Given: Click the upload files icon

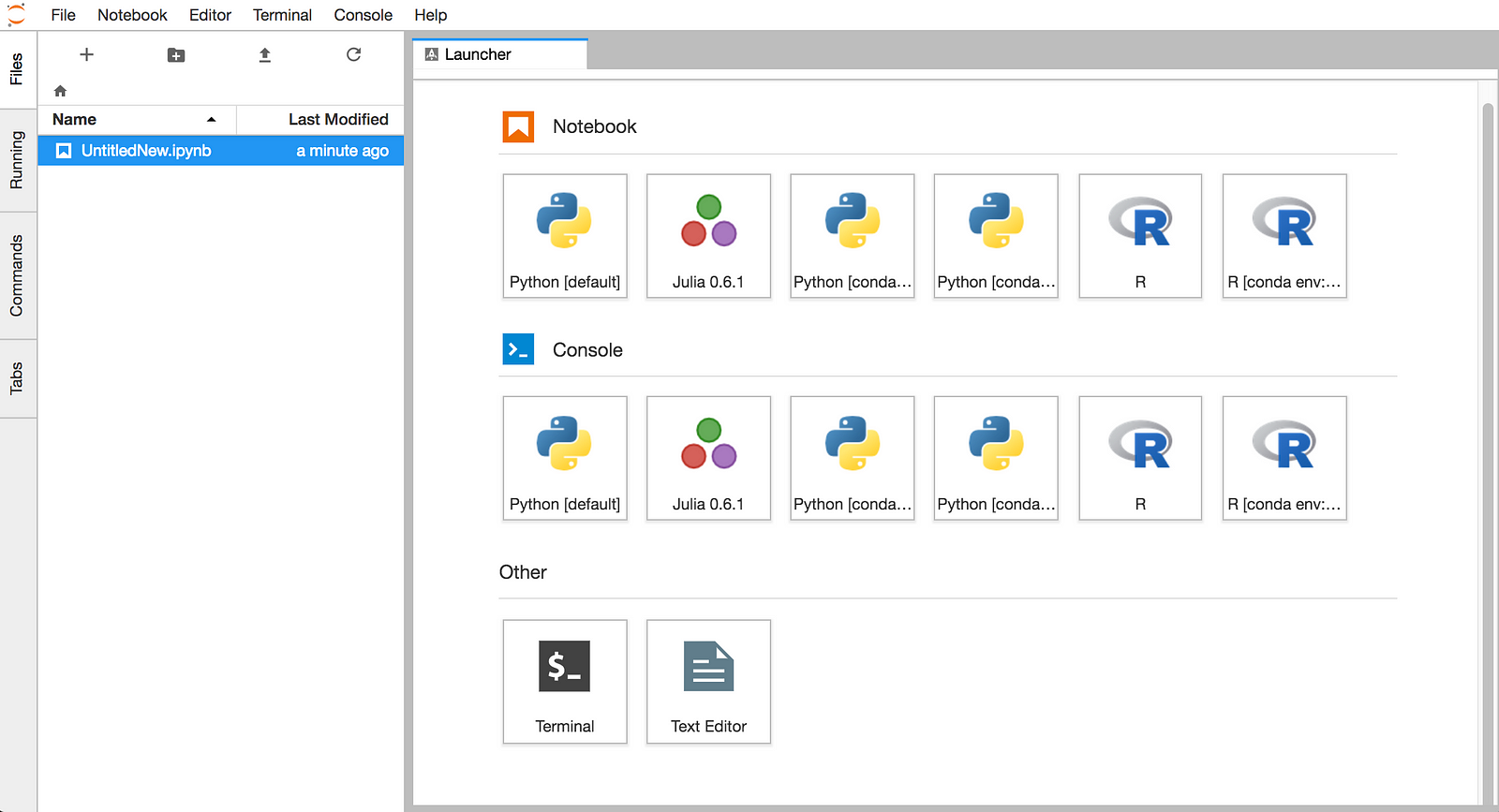Looking at the screenshot, I should pyautogui.click(x=265, y=55).
